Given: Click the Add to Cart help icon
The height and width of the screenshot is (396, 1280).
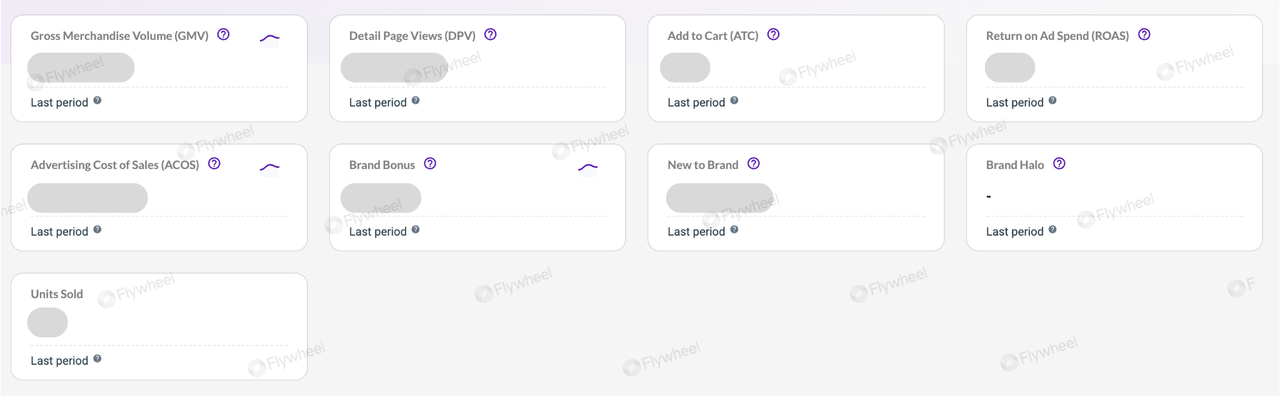Looking at the screenshot, I should pyautogui.click(x=773, y=34).
